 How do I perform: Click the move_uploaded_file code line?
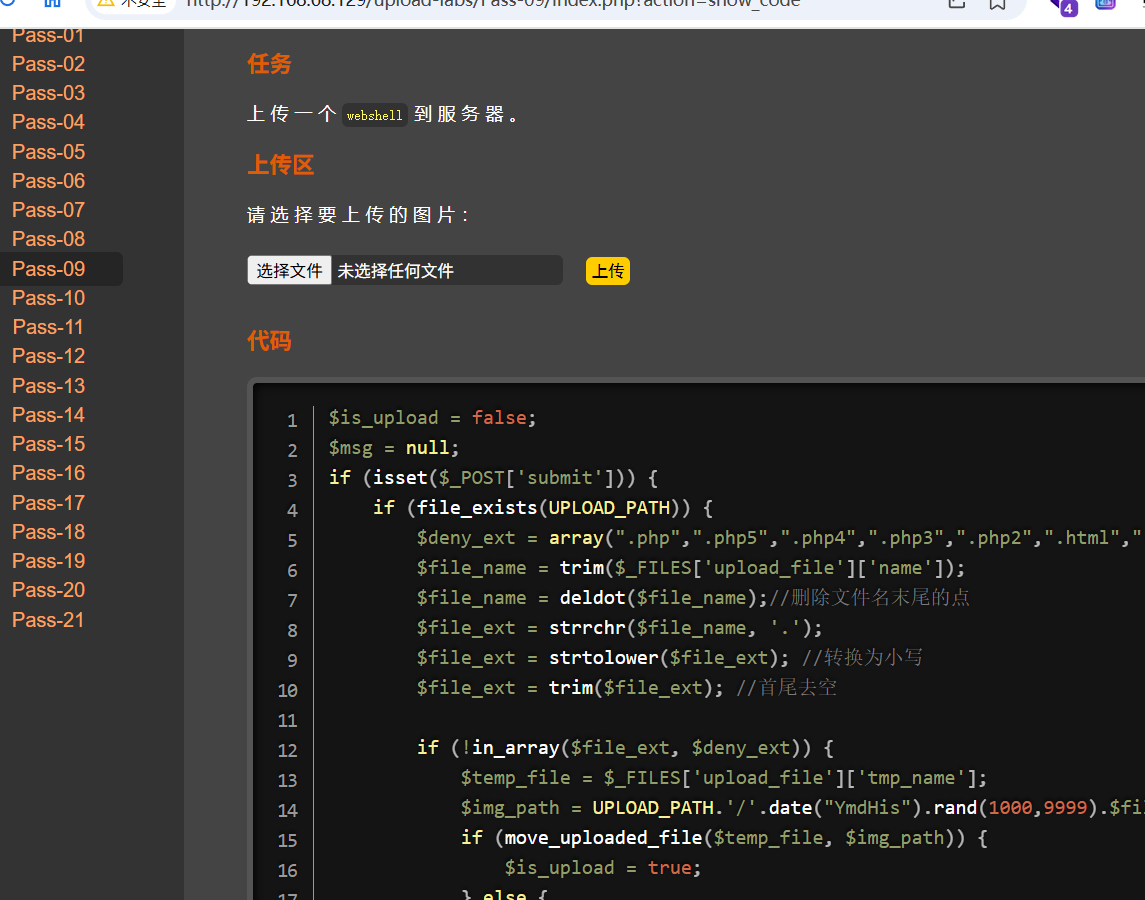coord(724,838)
